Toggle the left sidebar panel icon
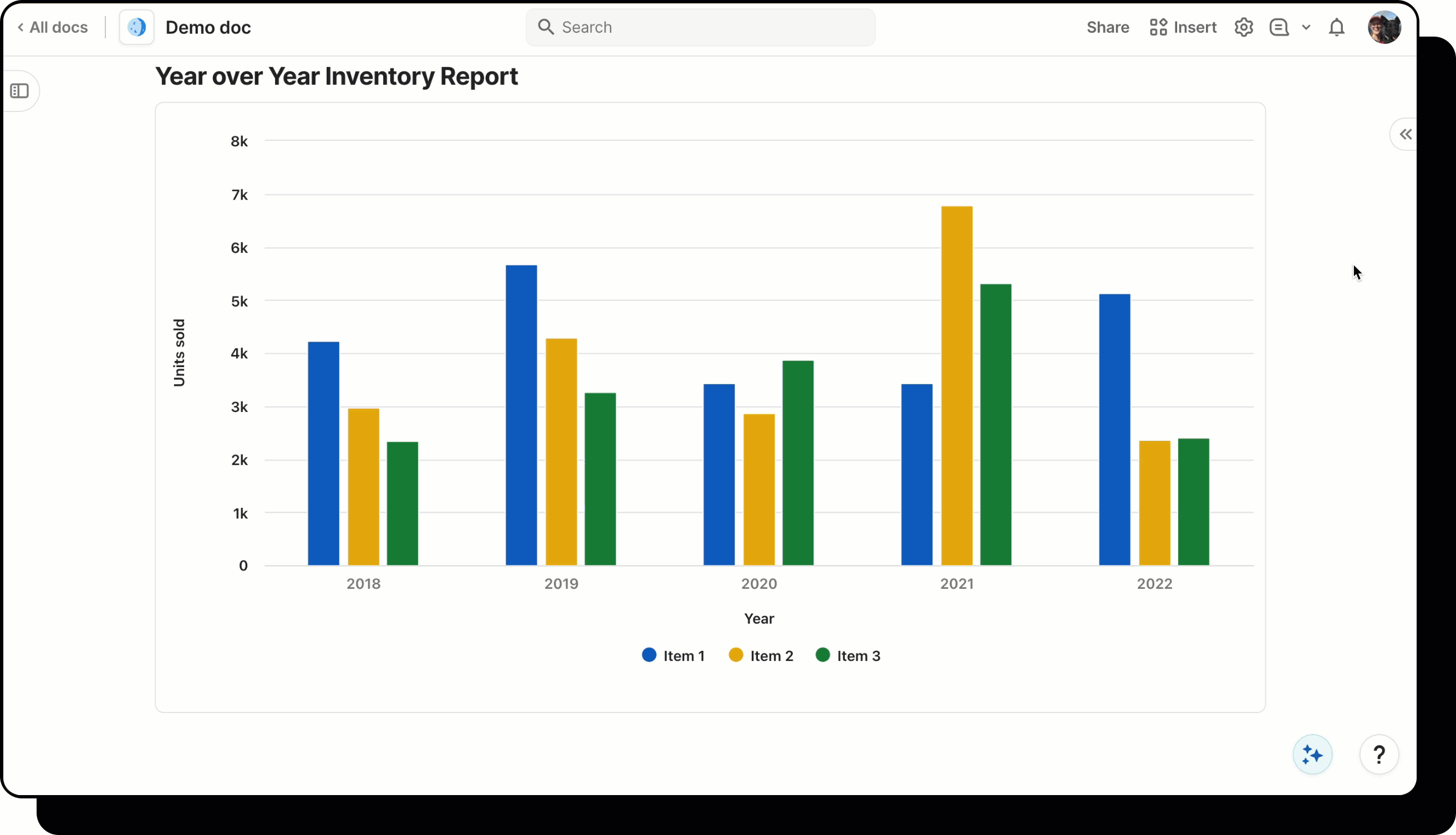1456x835 pixels. coord(19,90)
